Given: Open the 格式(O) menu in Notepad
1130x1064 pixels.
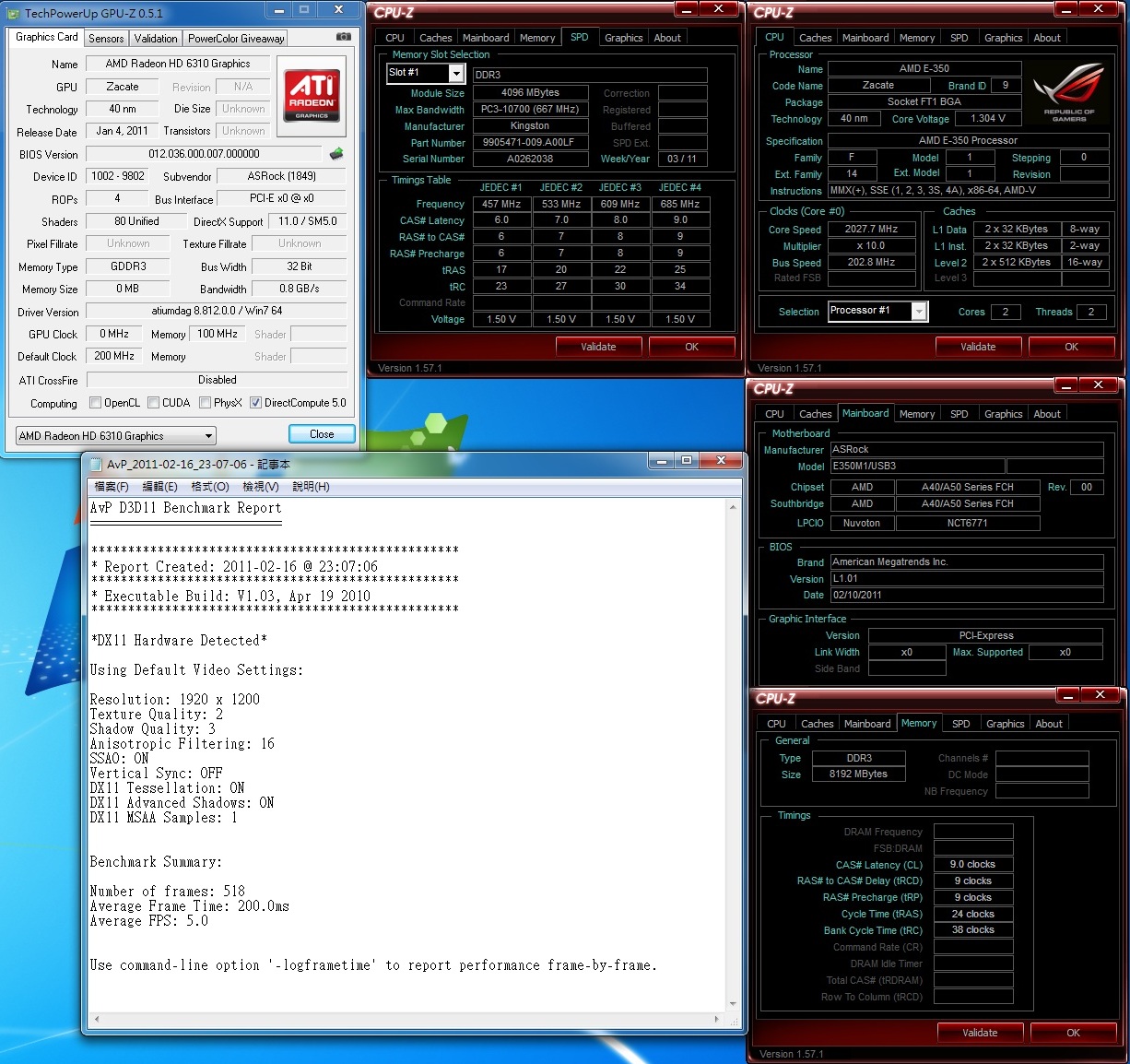Looking at the screenshot, I should (x=209, y=486).
